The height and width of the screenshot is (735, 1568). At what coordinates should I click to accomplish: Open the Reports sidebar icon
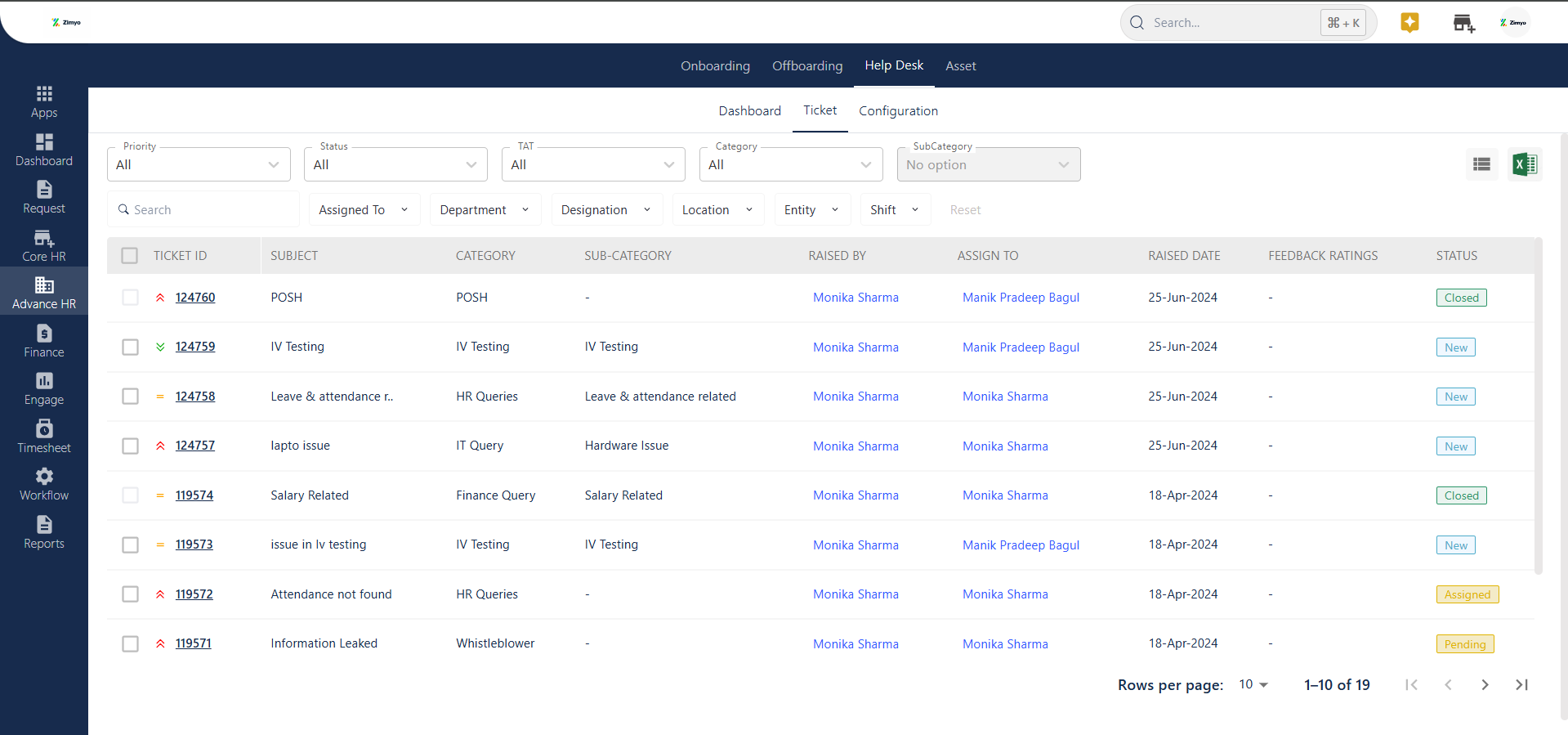pyautogui.click(x=44, y=524)
